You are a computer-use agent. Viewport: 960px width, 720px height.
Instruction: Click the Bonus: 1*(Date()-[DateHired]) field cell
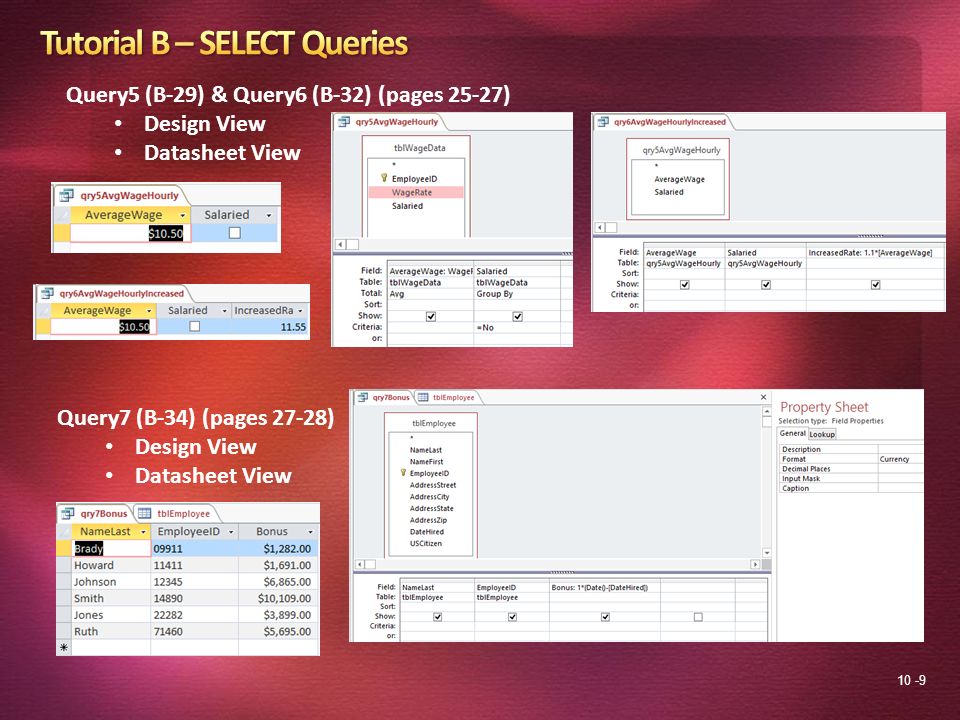(x=604, y=587)
